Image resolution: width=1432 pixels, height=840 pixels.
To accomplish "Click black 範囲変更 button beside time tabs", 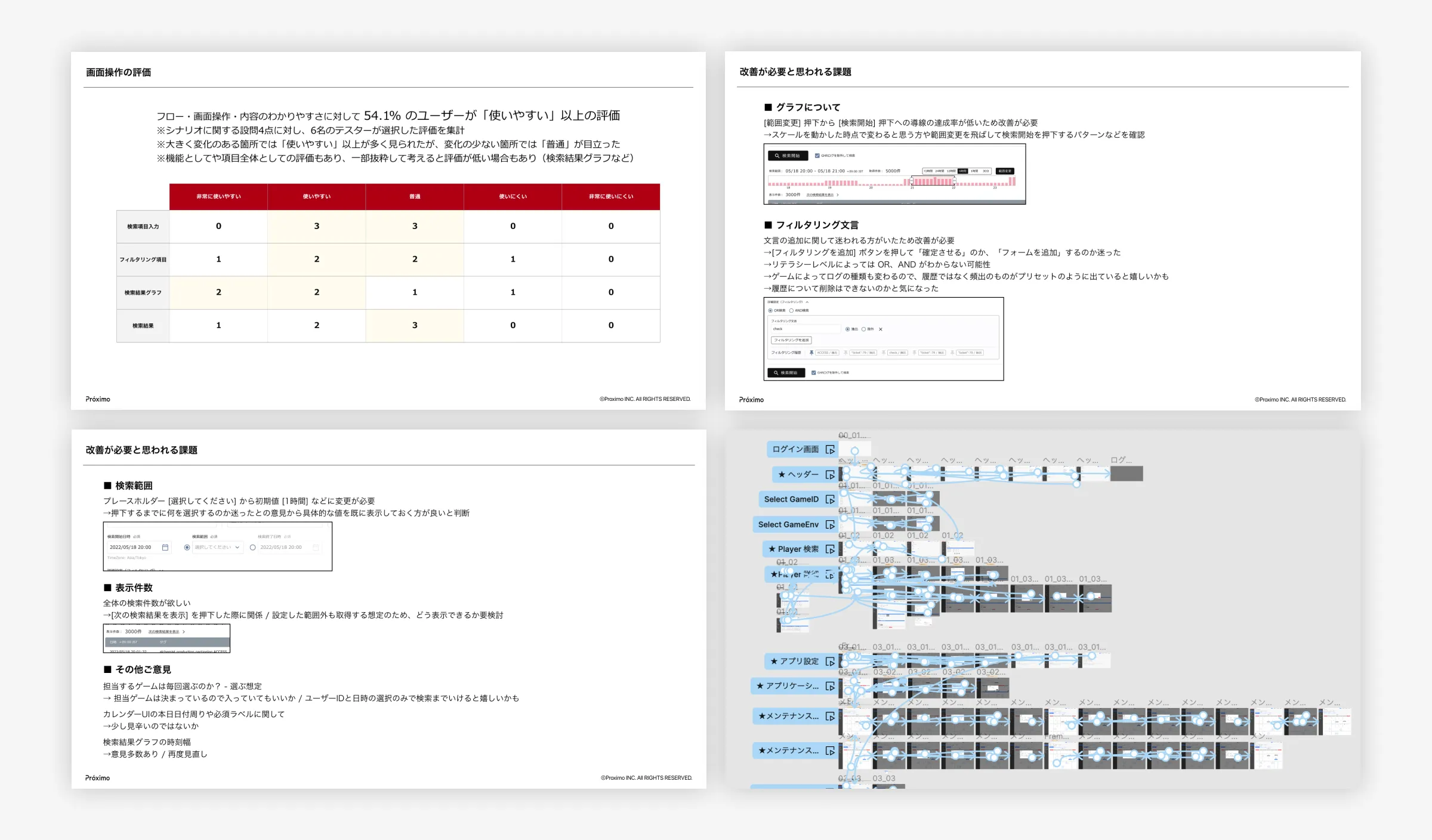I will pos(1005,171).
